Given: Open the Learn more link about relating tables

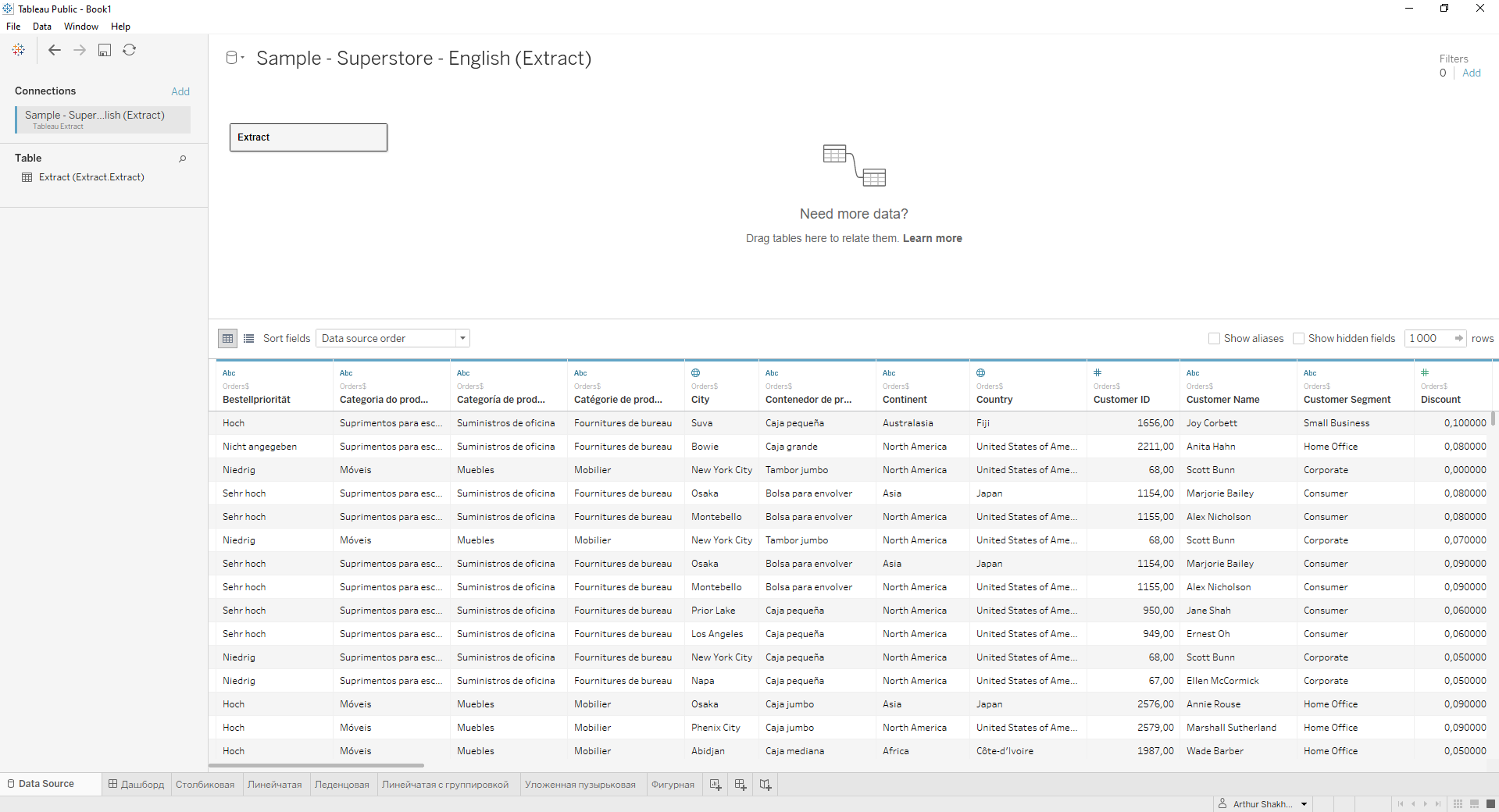Looking at the screenshot, I should click(933, 238).
